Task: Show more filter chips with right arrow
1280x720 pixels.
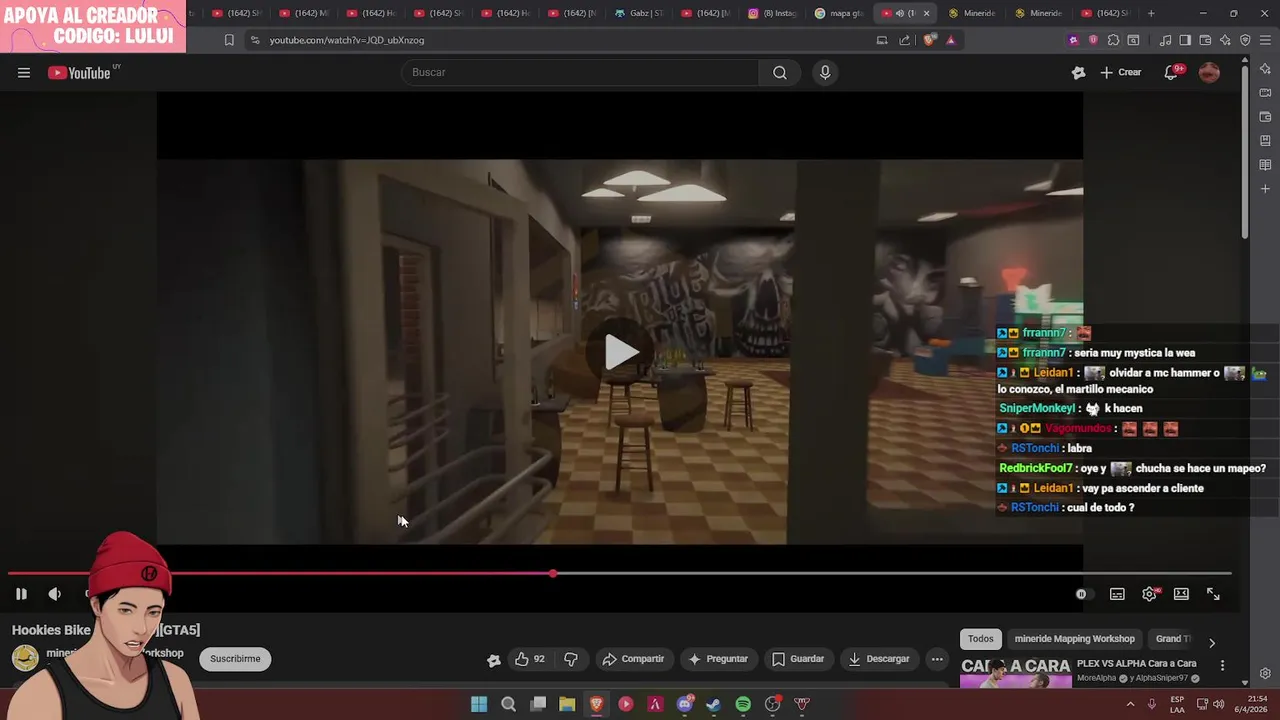Action: (x=1212, y=643)
